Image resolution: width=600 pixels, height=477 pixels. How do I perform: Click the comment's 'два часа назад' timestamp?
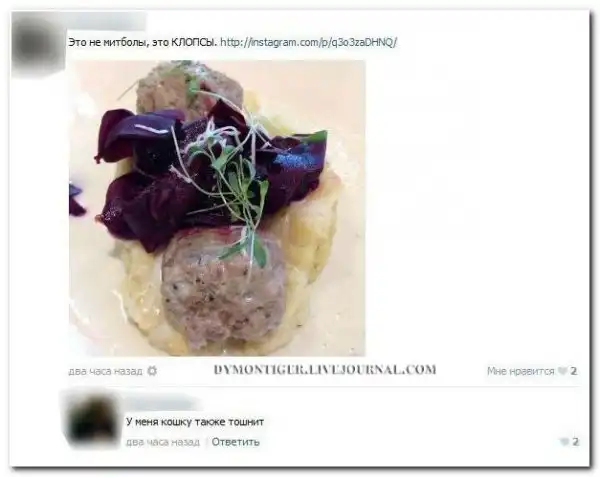163,442
